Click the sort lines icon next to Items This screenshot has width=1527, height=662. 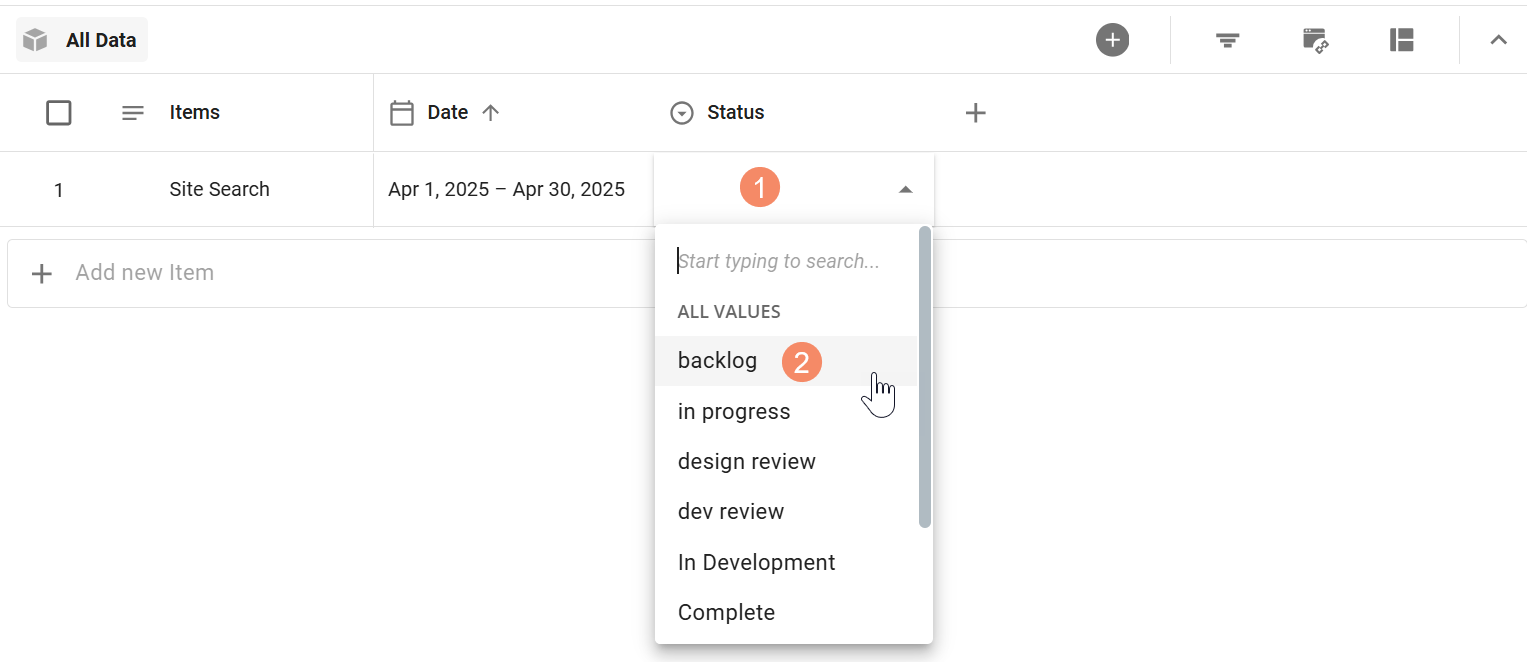click(x=132, y=112)
